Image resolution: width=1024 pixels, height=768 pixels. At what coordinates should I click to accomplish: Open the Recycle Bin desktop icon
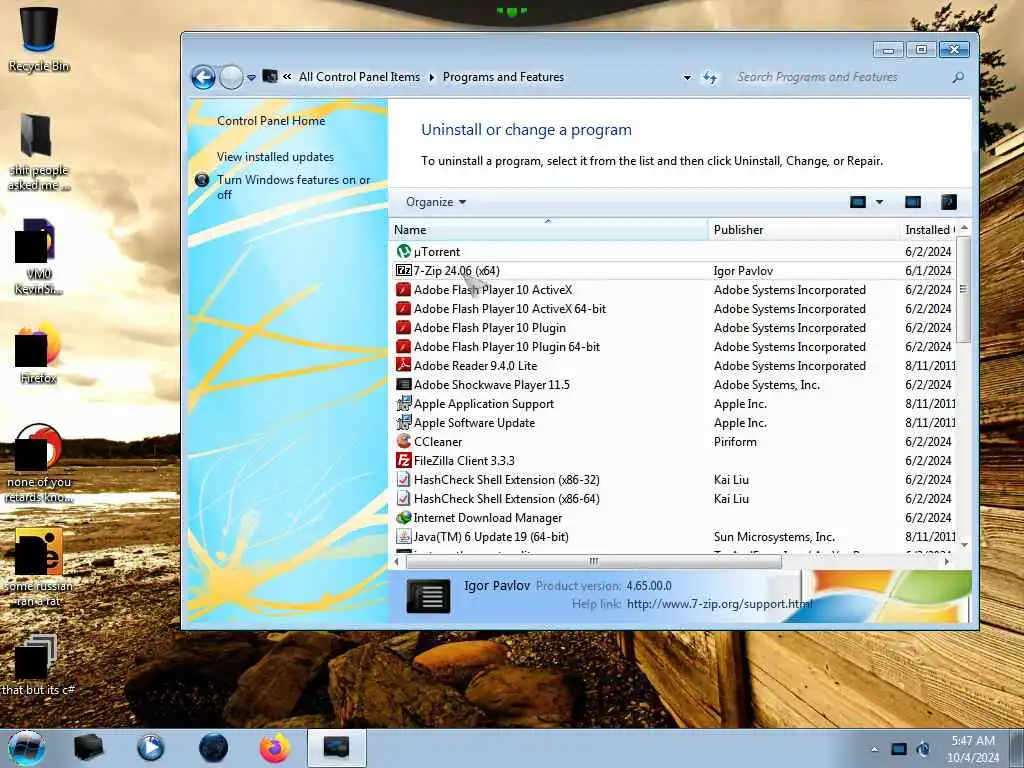39,39
